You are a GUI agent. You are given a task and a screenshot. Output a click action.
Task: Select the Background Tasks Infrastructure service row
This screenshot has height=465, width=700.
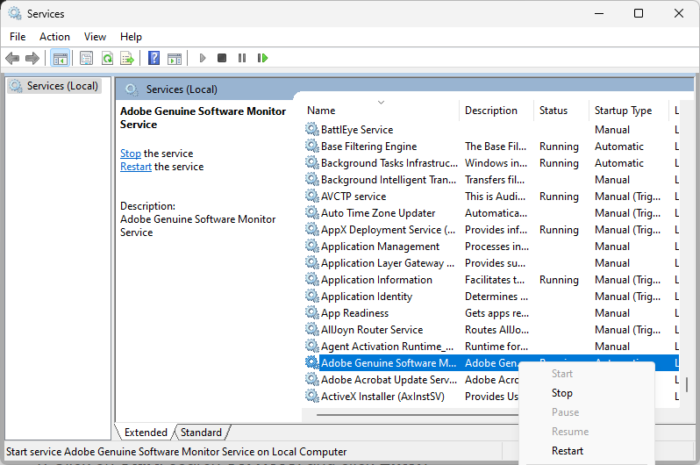tap(491, 163)
